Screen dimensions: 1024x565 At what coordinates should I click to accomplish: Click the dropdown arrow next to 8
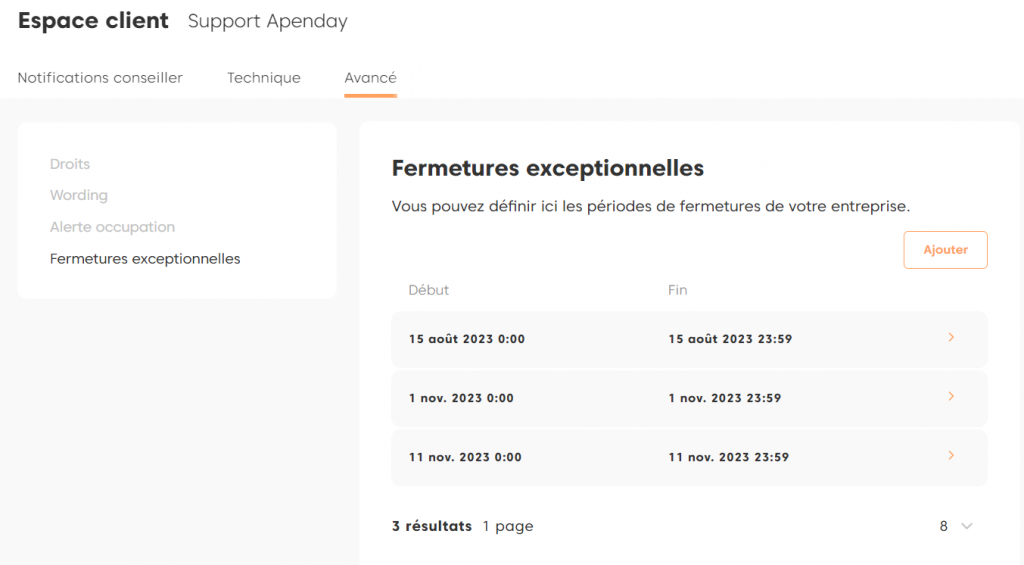967,526
